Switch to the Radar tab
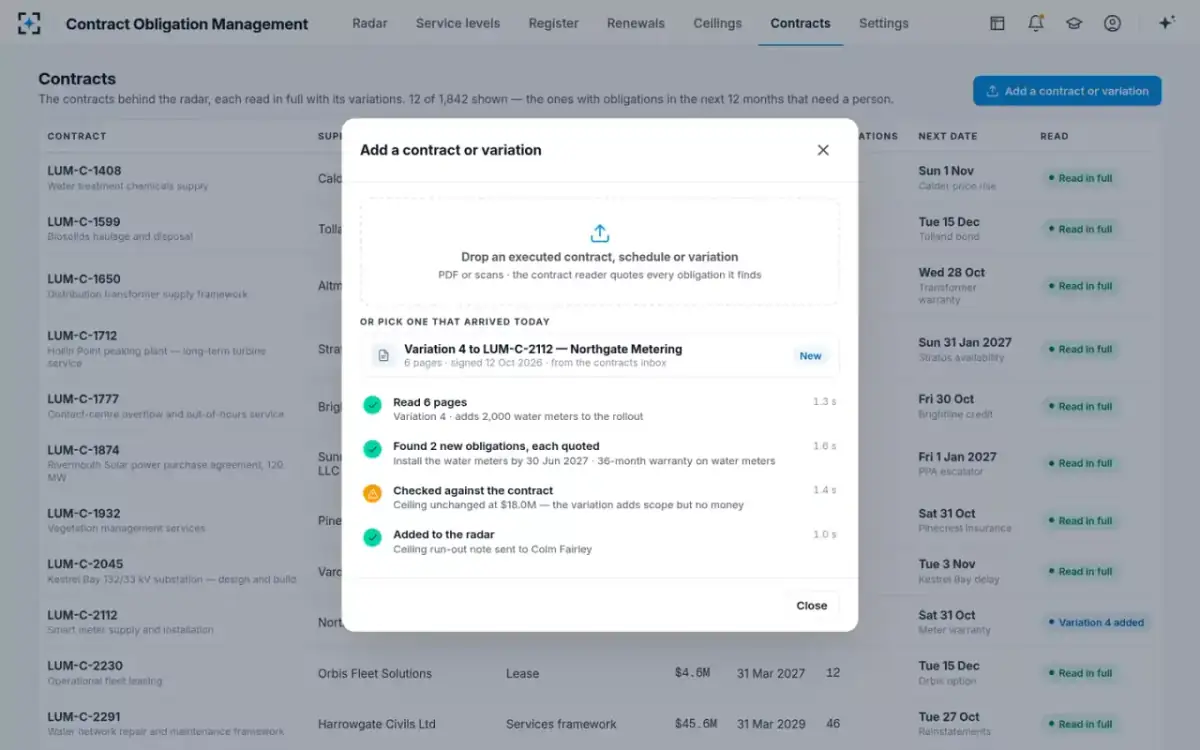The image size is (1200, 750). point(370,23)
